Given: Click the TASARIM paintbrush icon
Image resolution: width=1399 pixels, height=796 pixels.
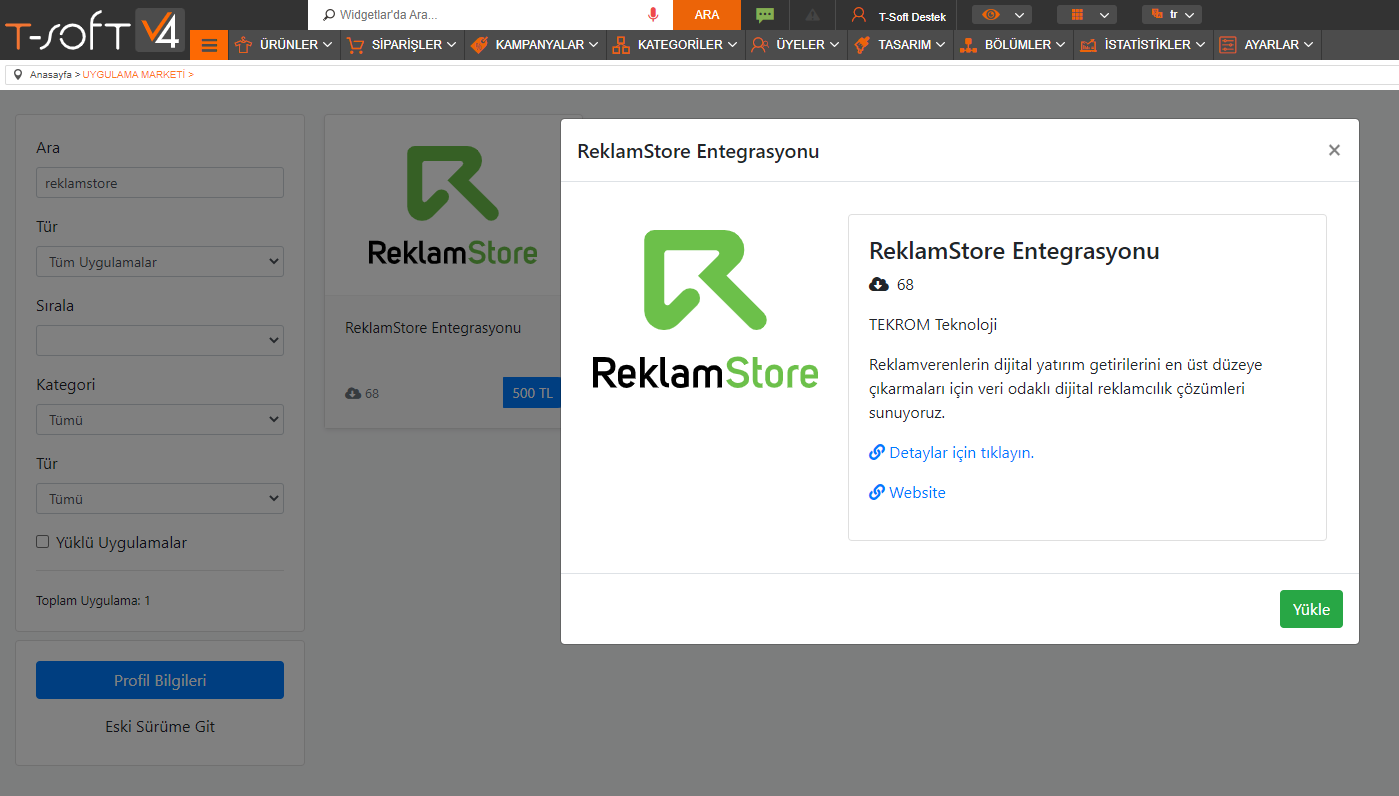Looking at the screenshot, I should [862, 45].
